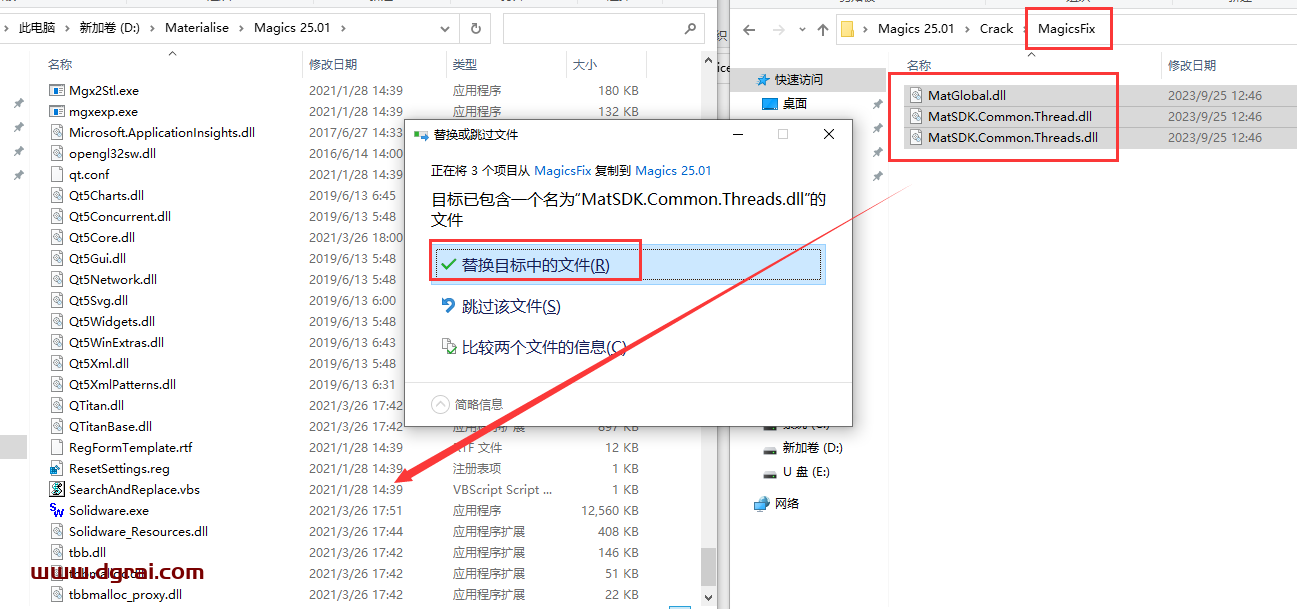Choose 跳过该文件(S) option
Screen dimensions: 1297x609
(x=630, y=306)
